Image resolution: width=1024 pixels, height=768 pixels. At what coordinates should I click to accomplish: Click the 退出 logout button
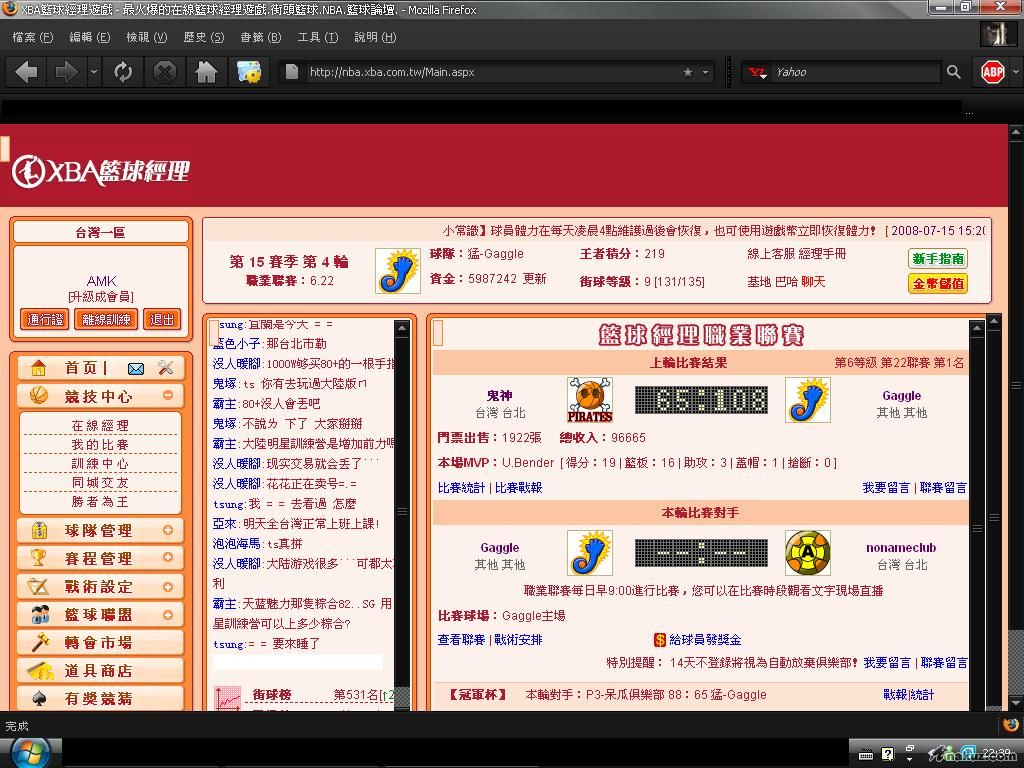[x=161, y=319]
